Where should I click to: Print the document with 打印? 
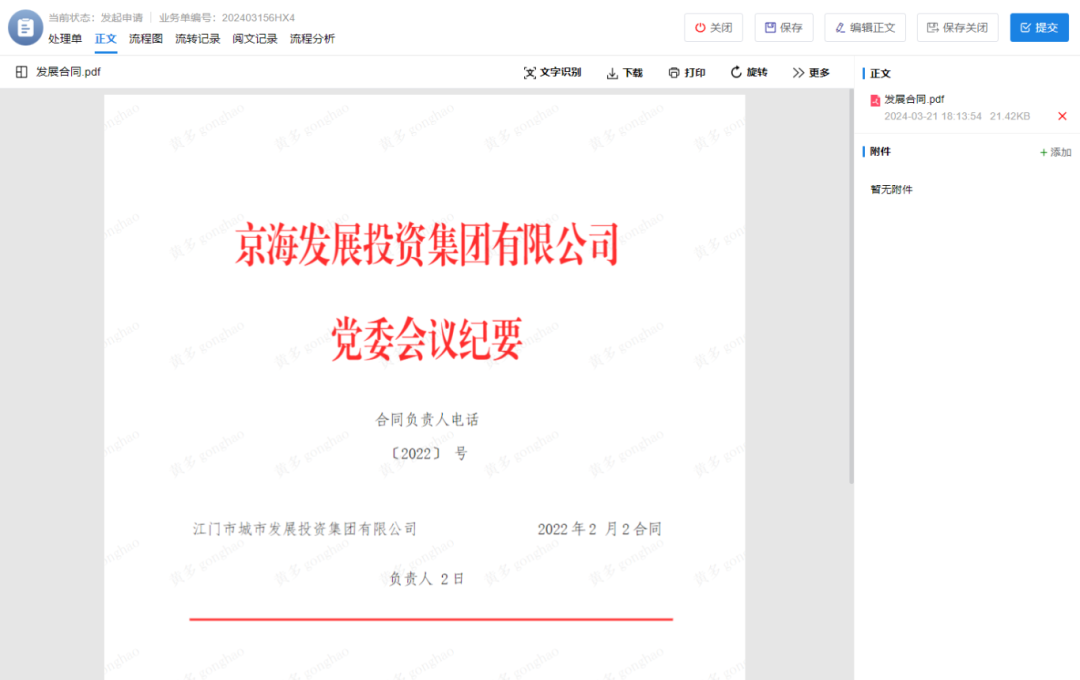pyautogui.click(x=687, y=72)
